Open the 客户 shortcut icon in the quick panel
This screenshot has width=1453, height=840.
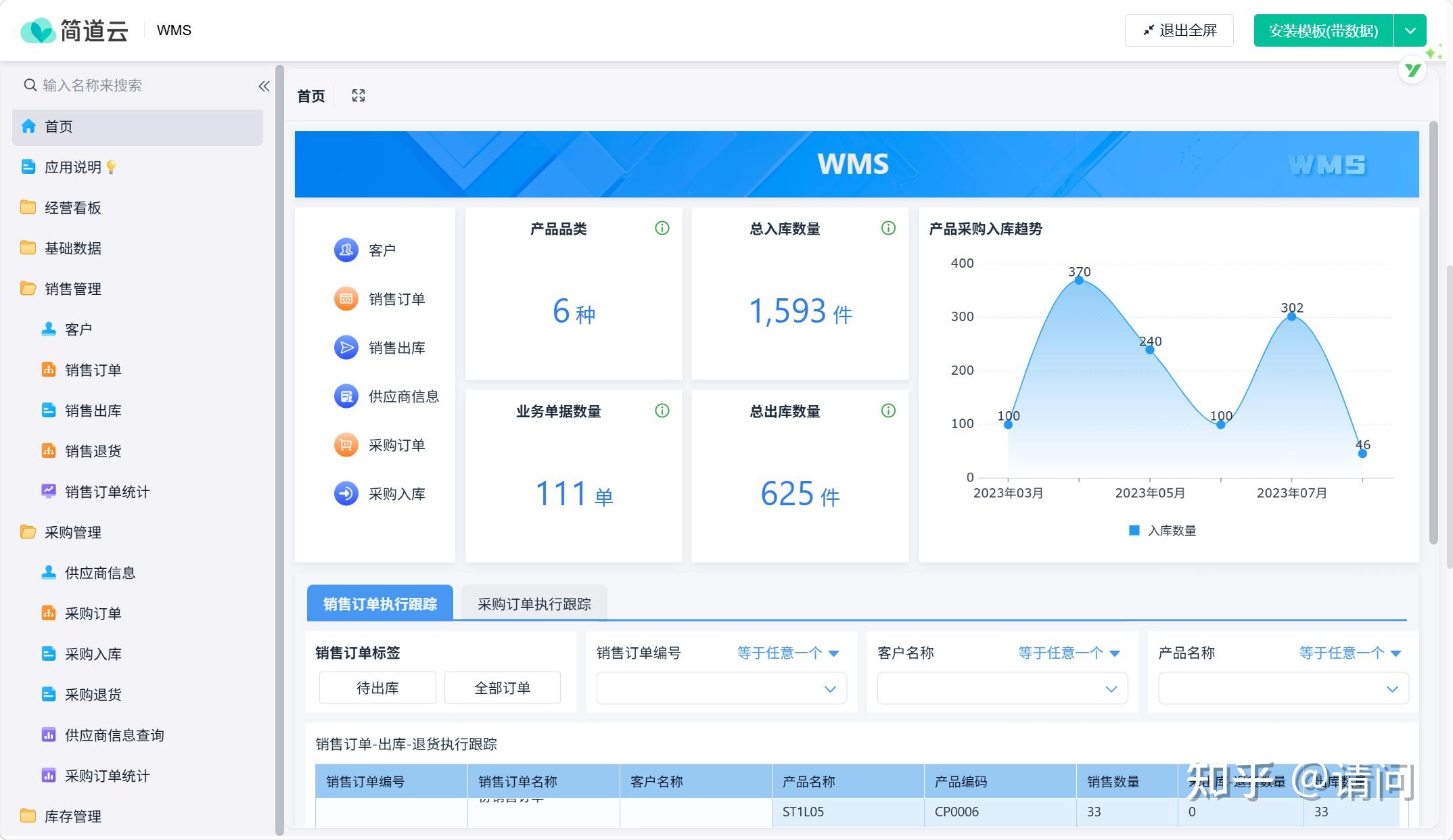pos(346,250)
